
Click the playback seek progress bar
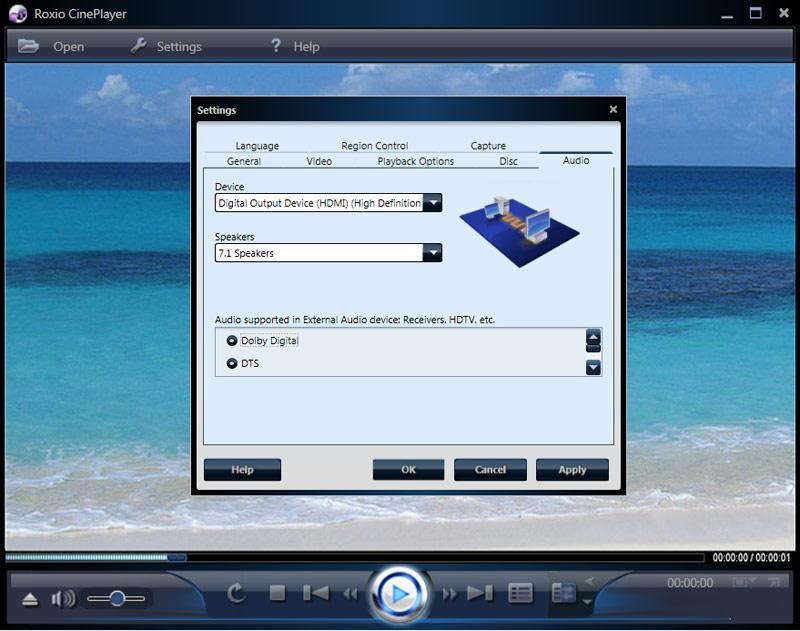click(x=355, y=558)
